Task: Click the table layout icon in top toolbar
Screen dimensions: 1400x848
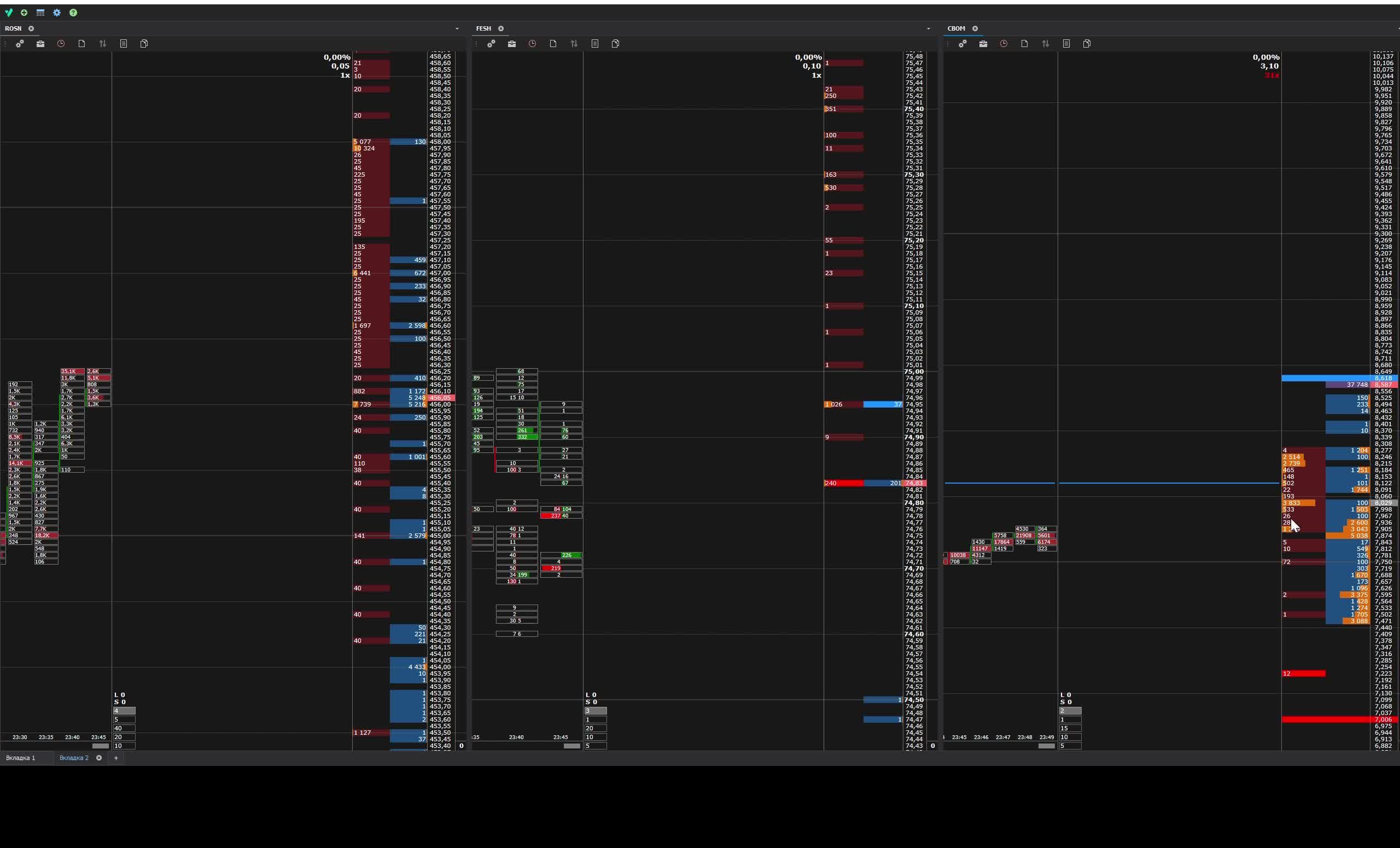Action: point(40,13)
